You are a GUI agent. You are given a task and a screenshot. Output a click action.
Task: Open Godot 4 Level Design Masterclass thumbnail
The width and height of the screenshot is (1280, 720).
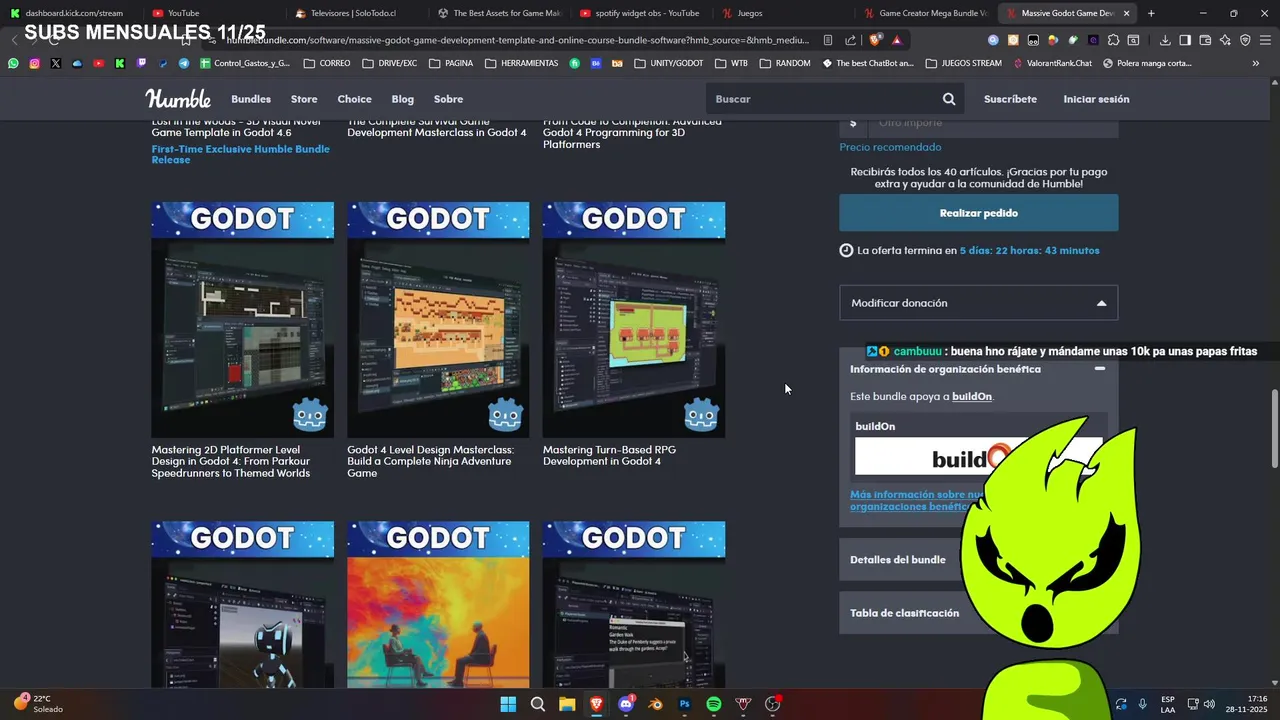[438, 320]
